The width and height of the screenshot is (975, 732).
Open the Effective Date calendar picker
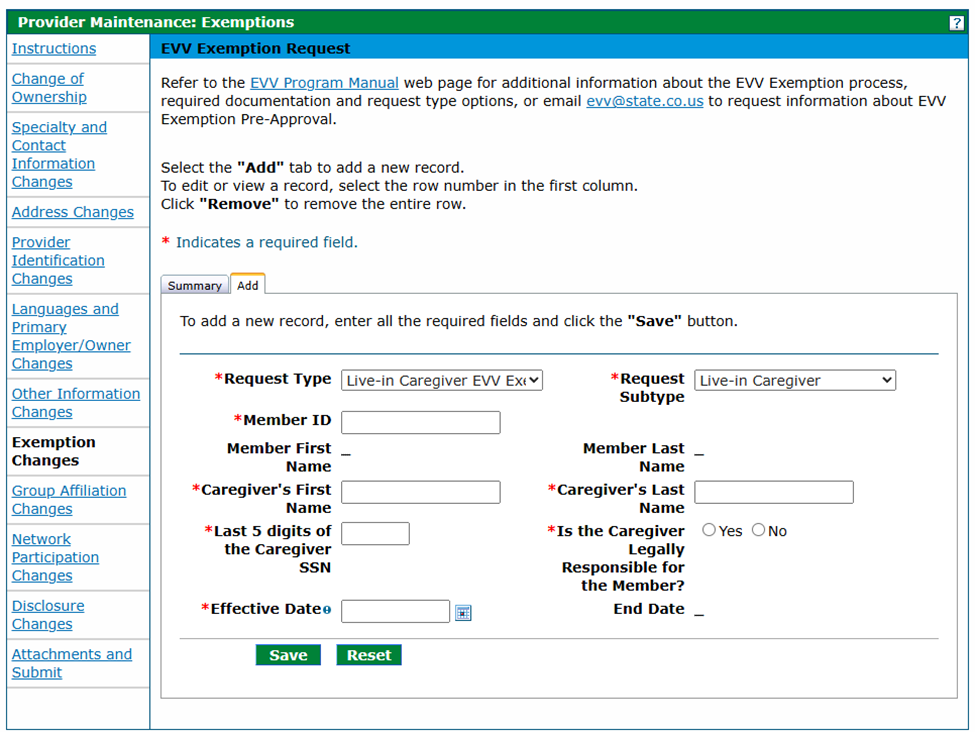tap(463, 613)
